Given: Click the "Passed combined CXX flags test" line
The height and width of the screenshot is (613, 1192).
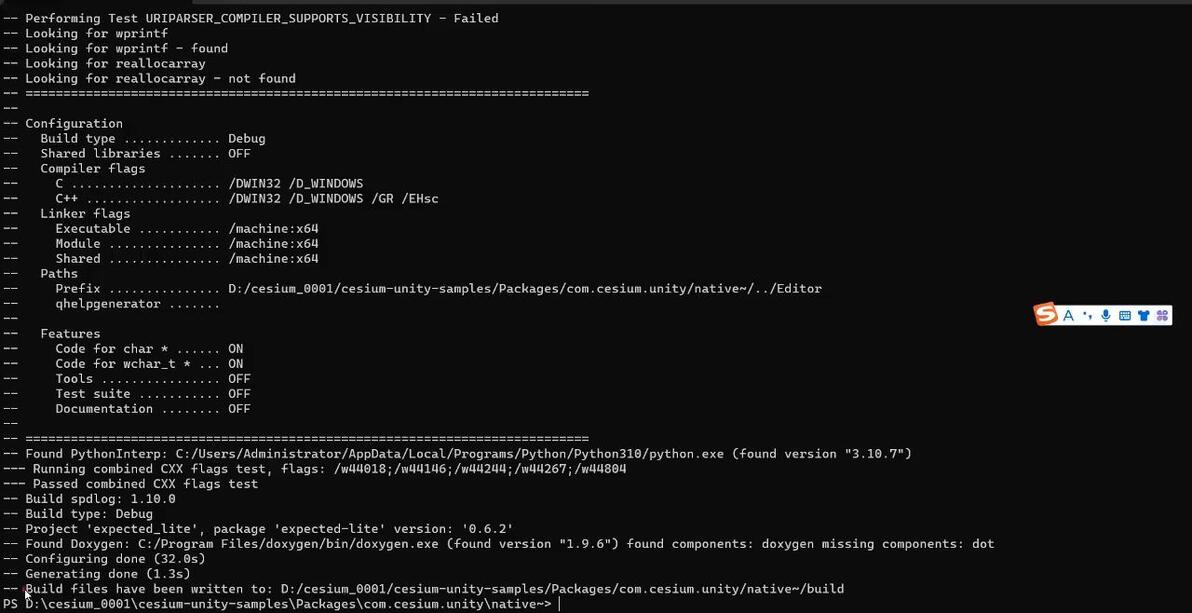Looking at the screenshot, I should (x=145, y=484).
